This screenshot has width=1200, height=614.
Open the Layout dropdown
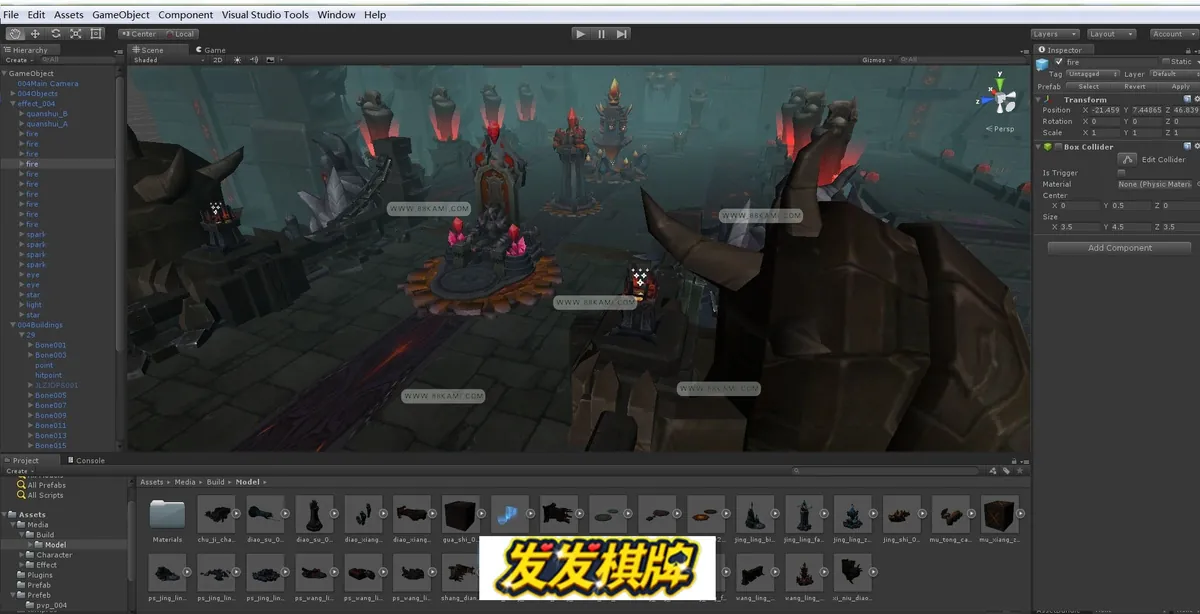(x=1110, y=34)
